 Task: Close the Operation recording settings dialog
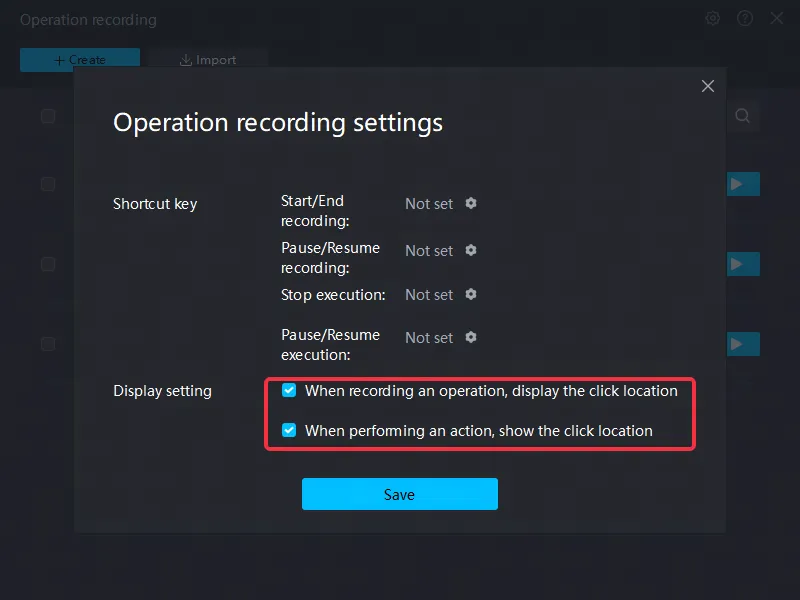pyautogui.click(x=708, y=86)
